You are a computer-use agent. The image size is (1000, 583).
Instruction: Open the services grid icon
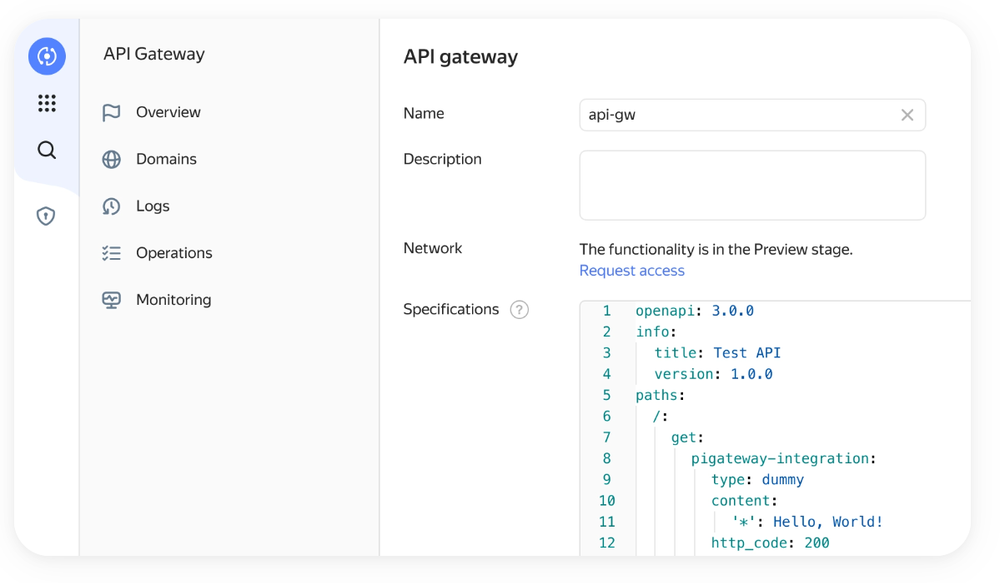pyautogui.click(x=46, y=103)
